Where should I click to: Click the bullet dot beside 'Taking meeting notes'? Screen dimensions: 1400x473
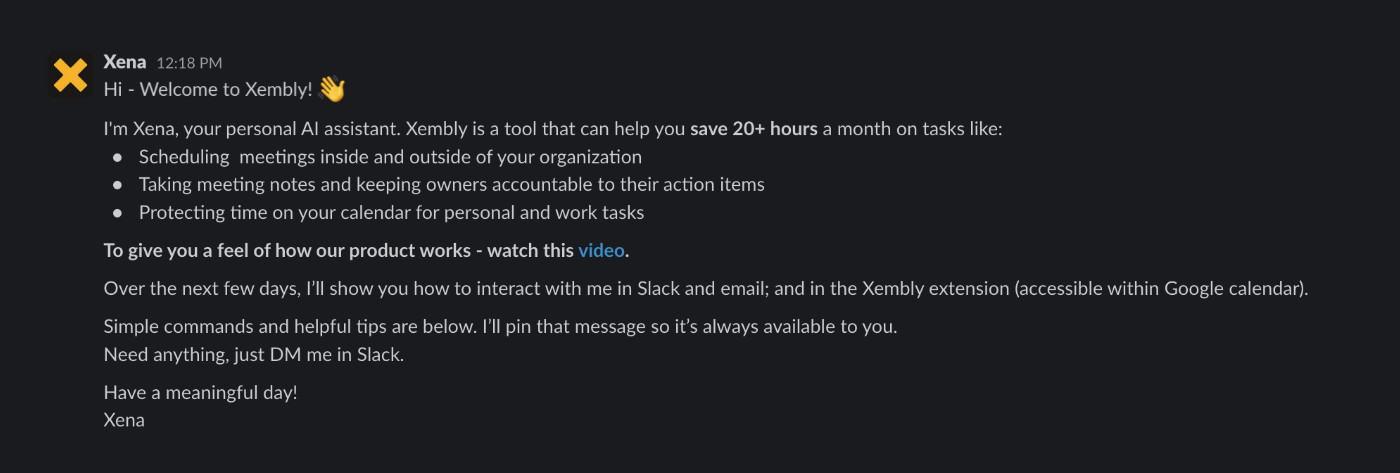coord(118,185)
